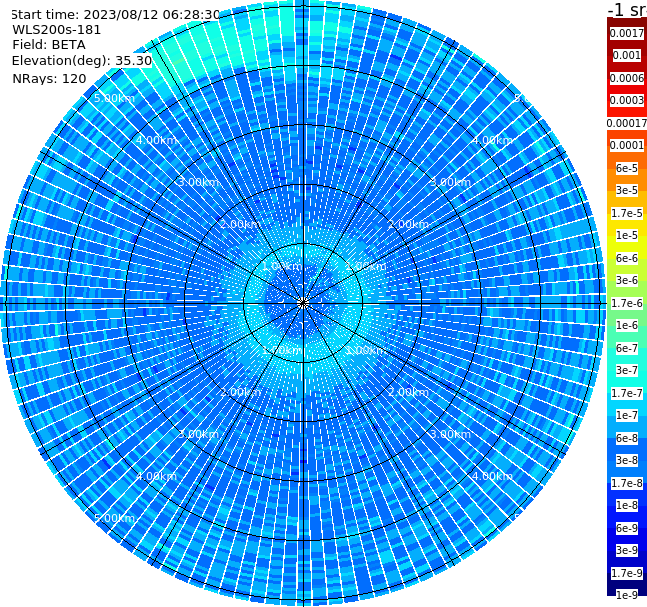Click the 6e-5 colorbar value
This screenshot has width=647, height=607.
point(627,168)
